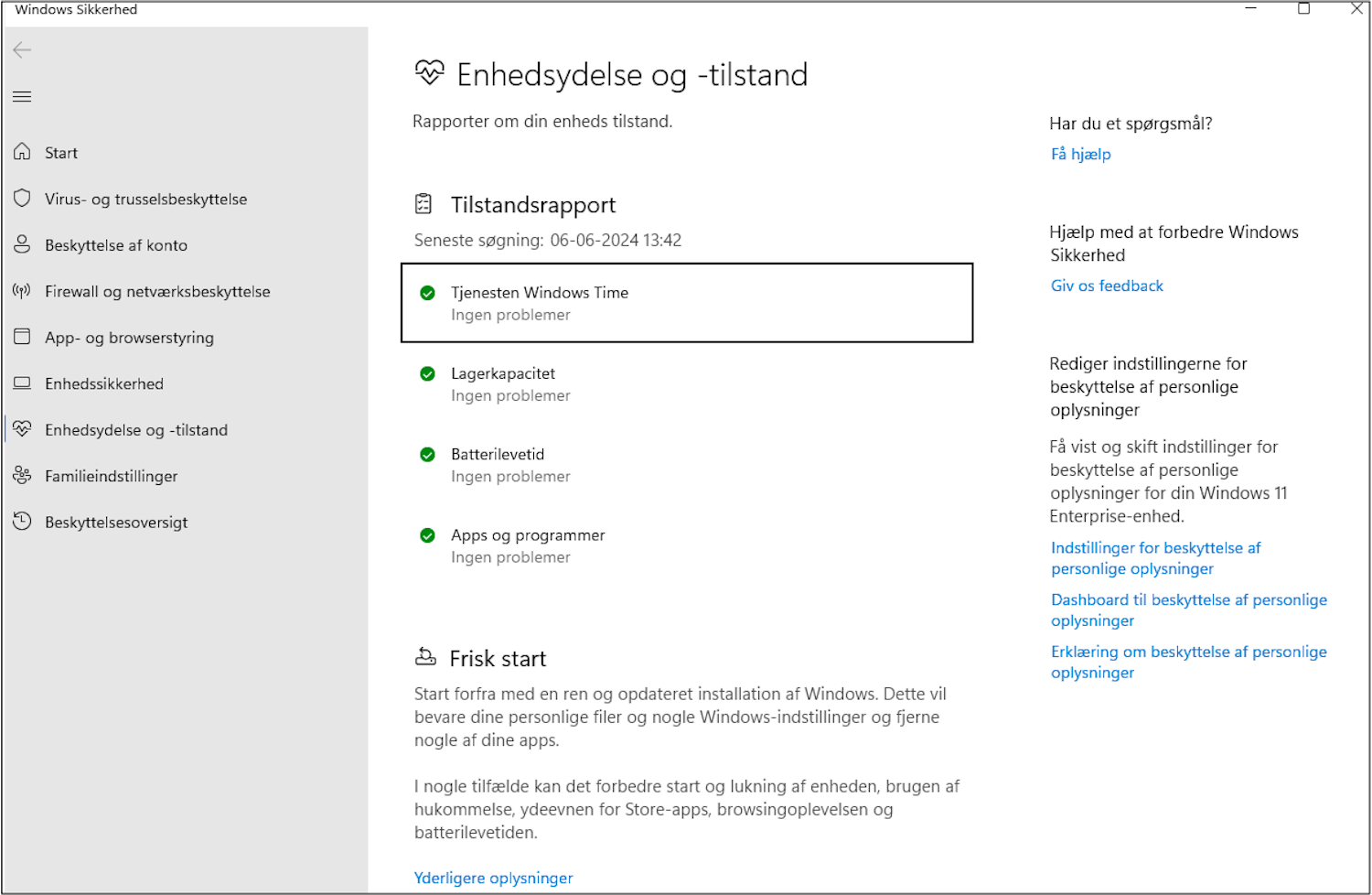
Task: Click the history clock icon for Beskyttelsesoversigt
Action: [x=22, y=522]
